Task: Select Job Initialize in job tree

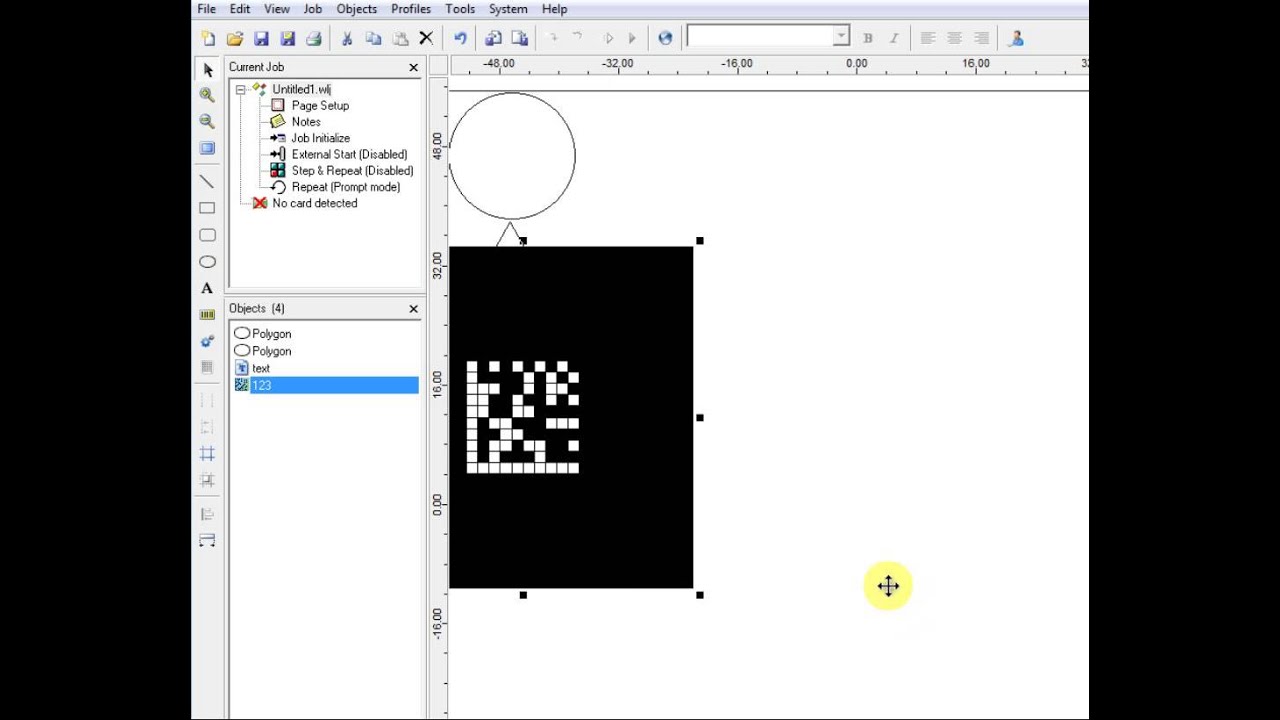Action: pos(320,138)
